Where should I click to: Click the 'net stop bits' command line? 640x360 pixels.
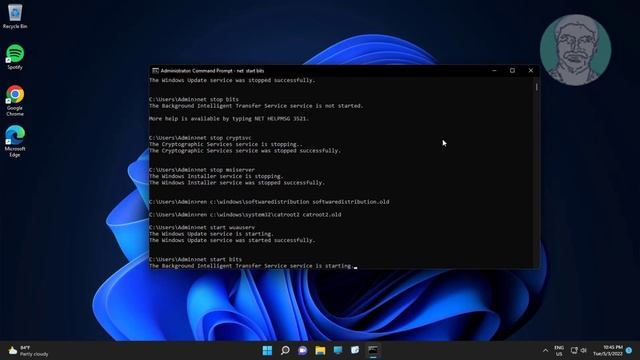194,99
